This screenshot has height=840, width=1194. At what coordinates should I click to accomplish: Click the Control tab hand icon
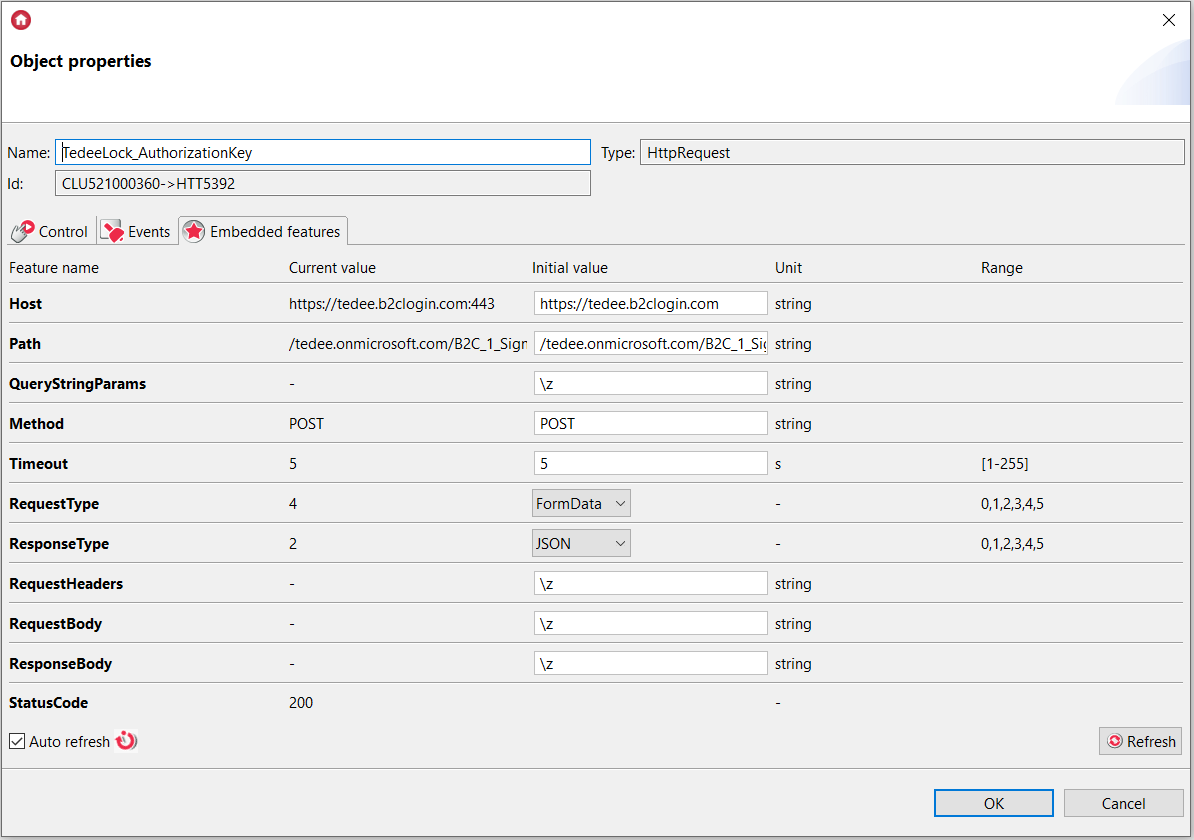(x=23, y=232)
